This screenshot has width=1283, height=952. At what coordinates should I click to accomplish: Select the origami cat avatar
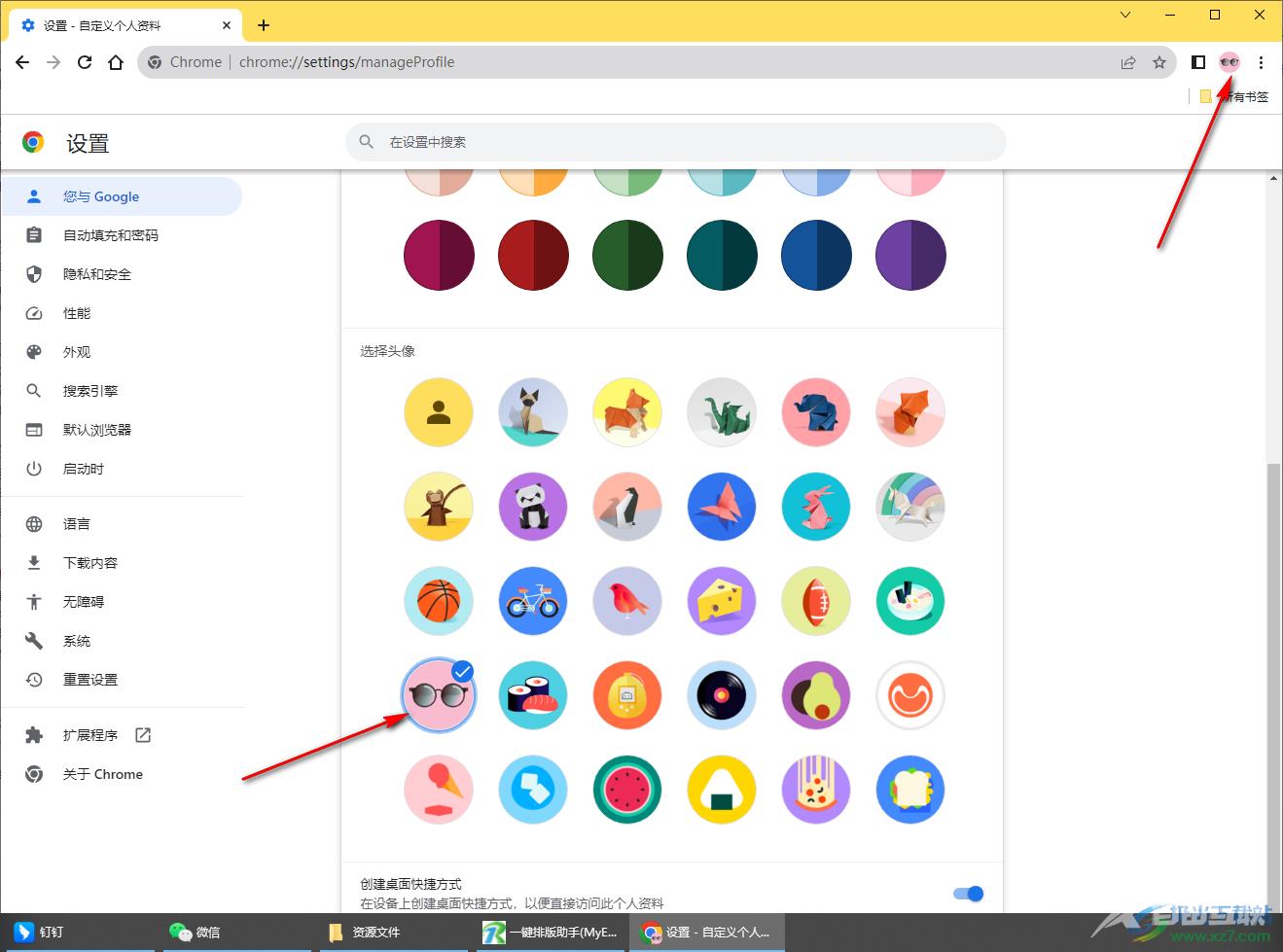point(533,412)
